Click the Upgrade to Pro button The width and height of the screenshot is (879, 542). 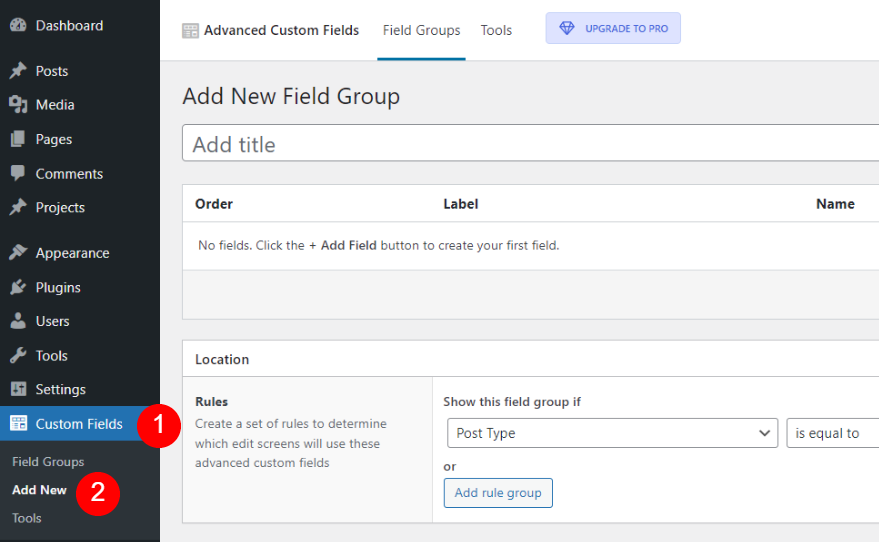pyautogui.click(x=613, y=29)
